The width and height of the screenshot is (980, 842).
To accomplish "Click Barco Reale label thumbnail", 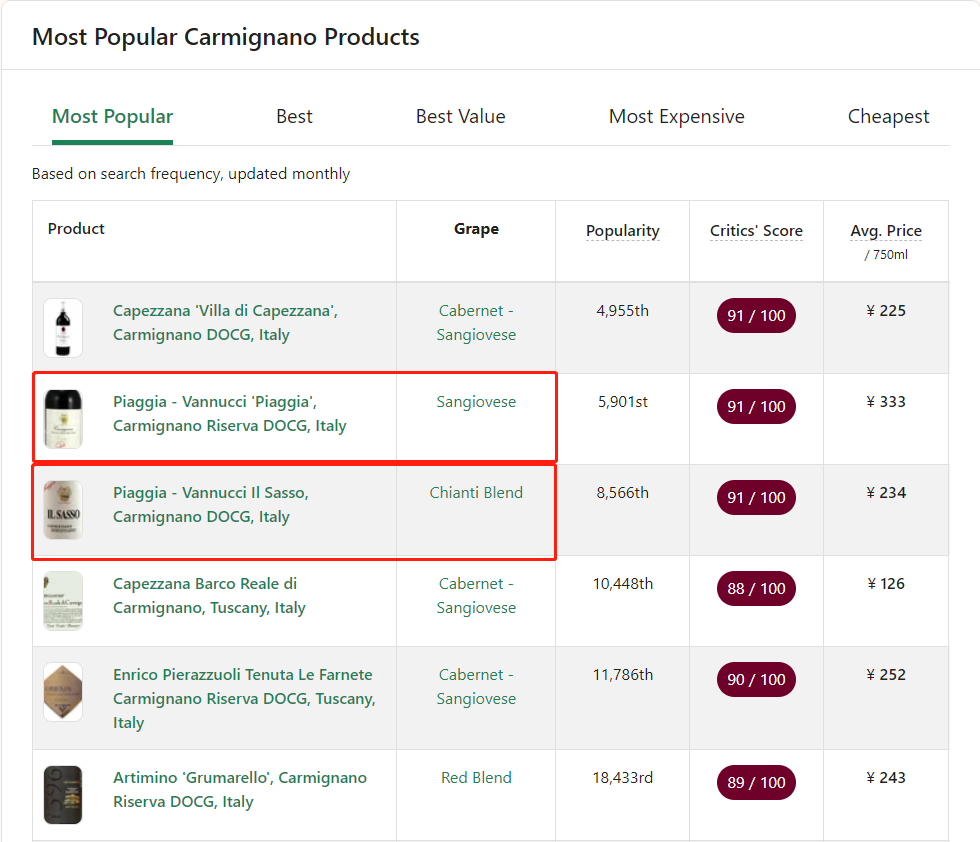I will coord(63,601).
